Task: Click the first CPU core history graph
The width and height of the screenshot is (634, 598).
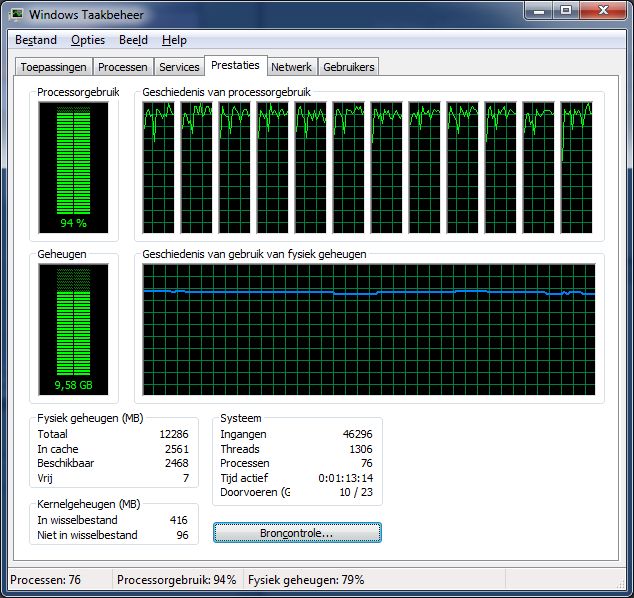Action: coord(158,167)
